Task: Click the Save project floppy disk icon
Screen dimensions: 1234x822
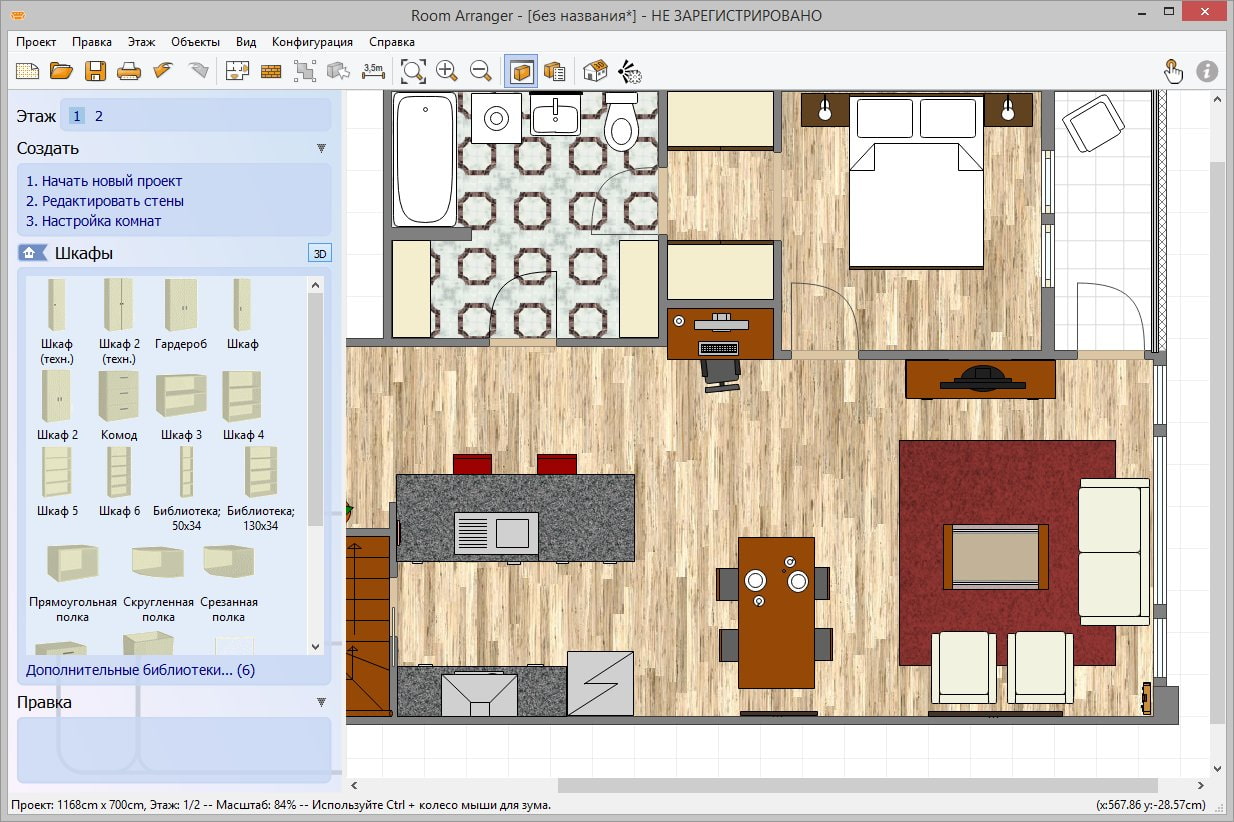Action: tap(95, 71)
